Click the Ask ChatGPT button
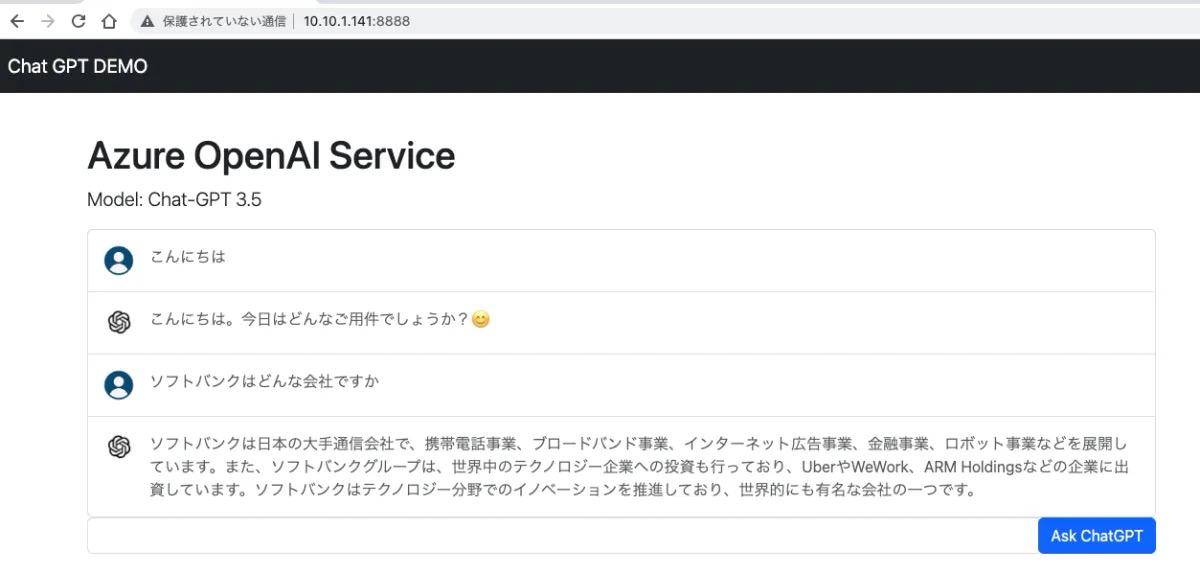This screenshot has width=1200, height=573. coord(1097,535)
